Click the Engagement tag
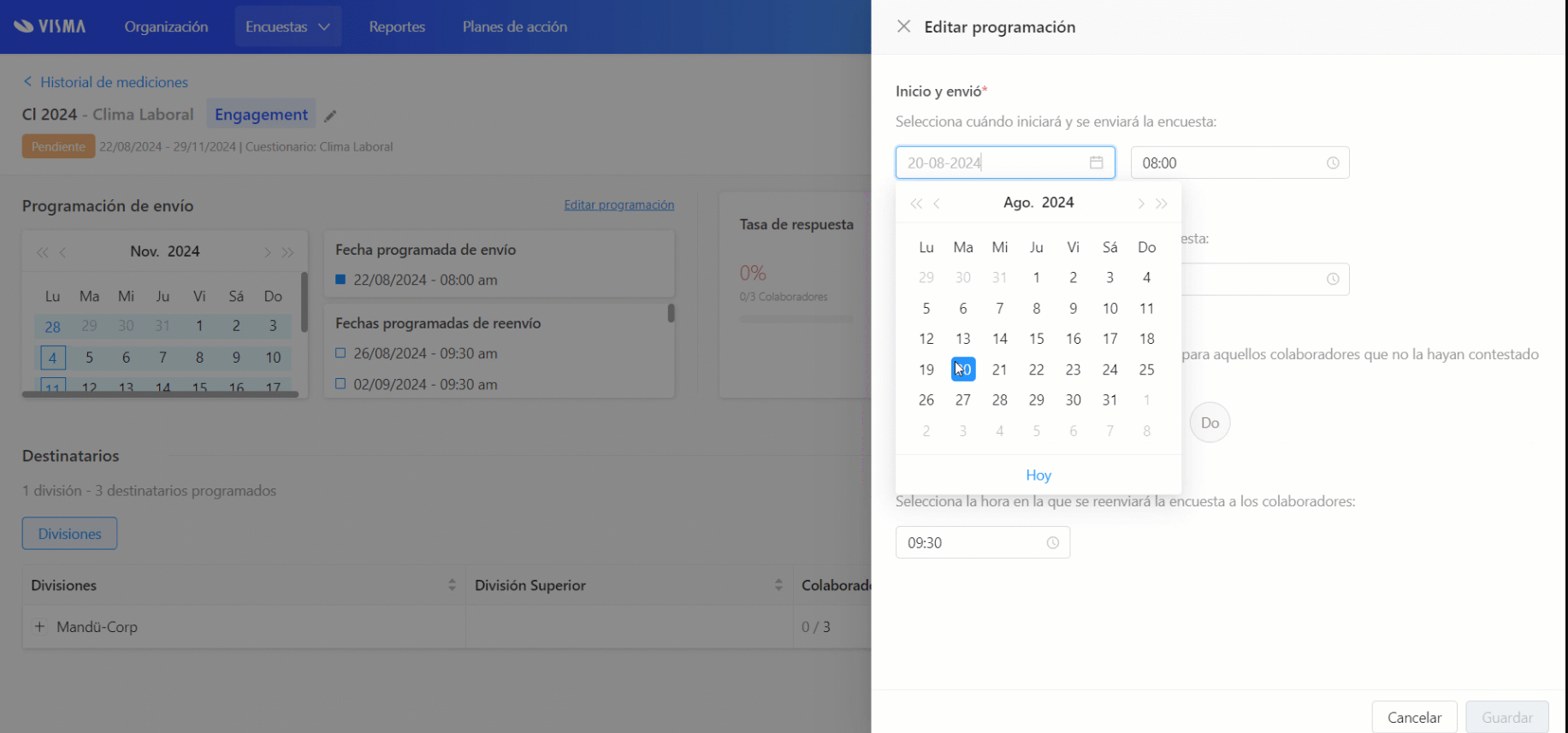 point(261,115)
